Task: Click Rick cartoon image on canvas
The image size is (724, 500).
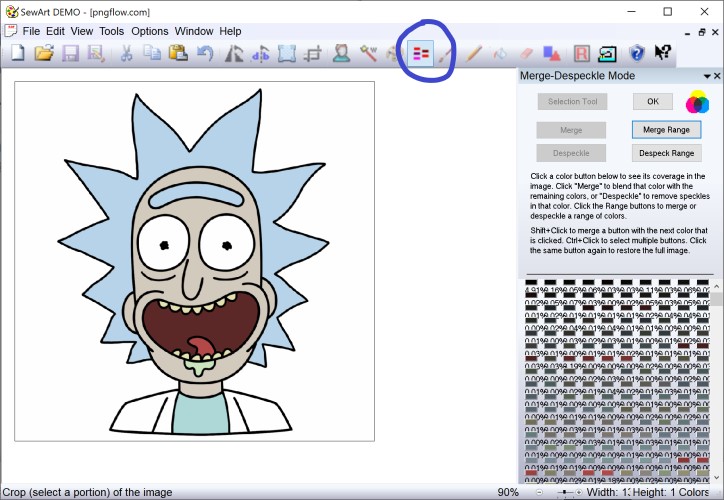Action: [194, 261]
